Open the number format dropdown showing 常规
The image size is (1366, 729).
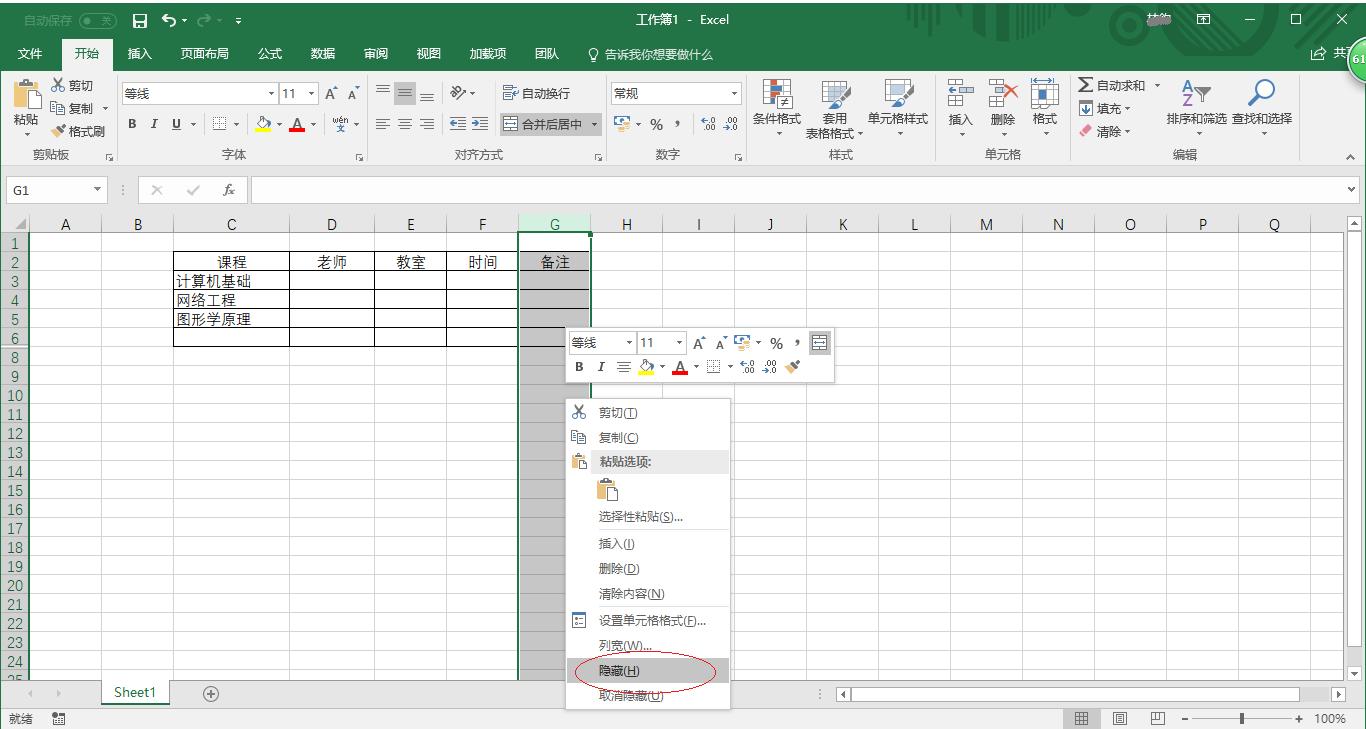[x=675, y=92]
